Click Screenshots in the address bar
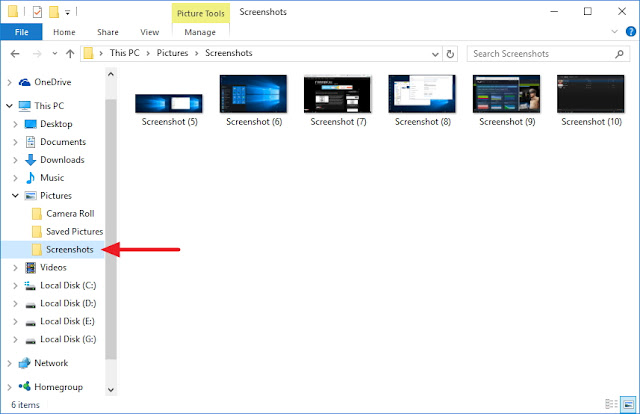This screenshot has width=640, height=414. coord(229,53)
